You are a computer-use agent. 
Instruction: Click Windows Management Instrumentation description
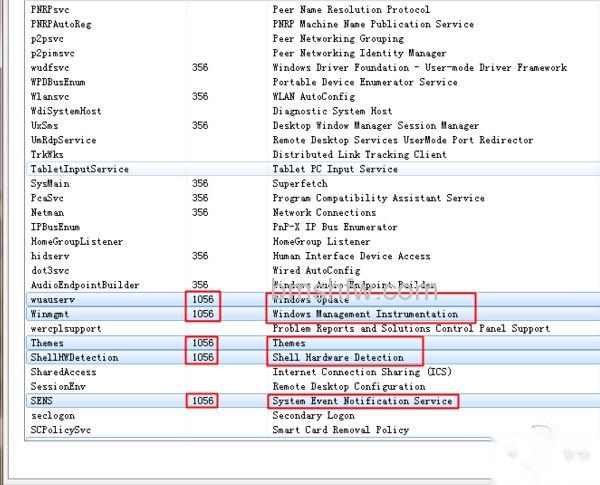click(x=365, y=314)
